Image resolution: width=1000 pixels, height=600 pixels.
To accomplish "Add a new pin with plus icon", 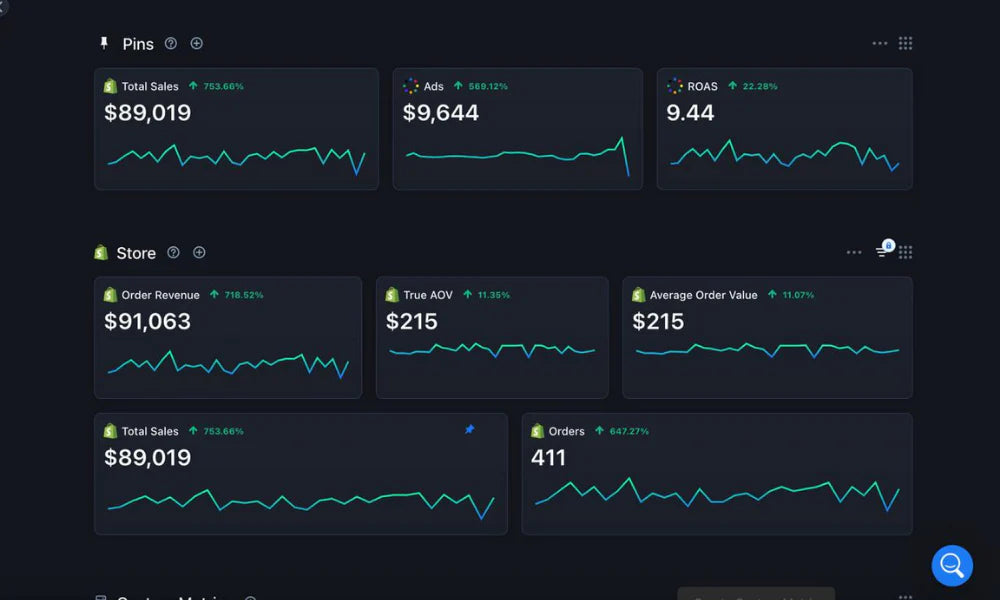I will (196, 43).
